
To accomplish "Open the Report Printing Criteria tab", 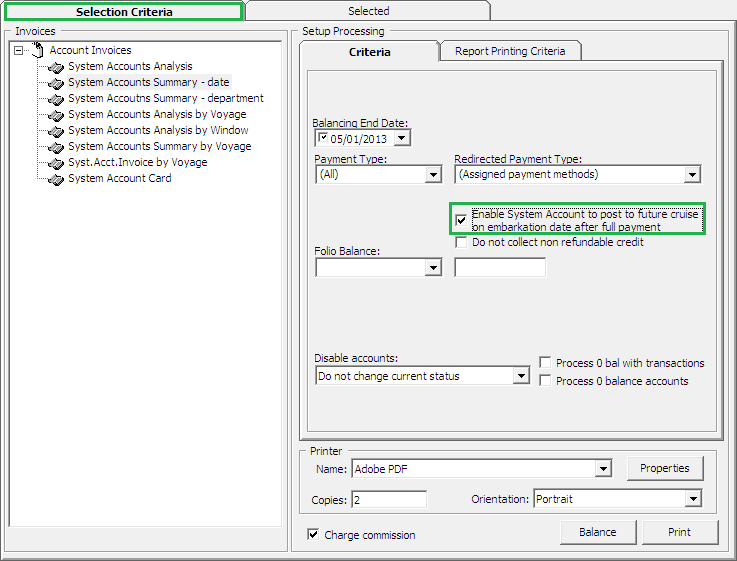I will pos(510,51).
